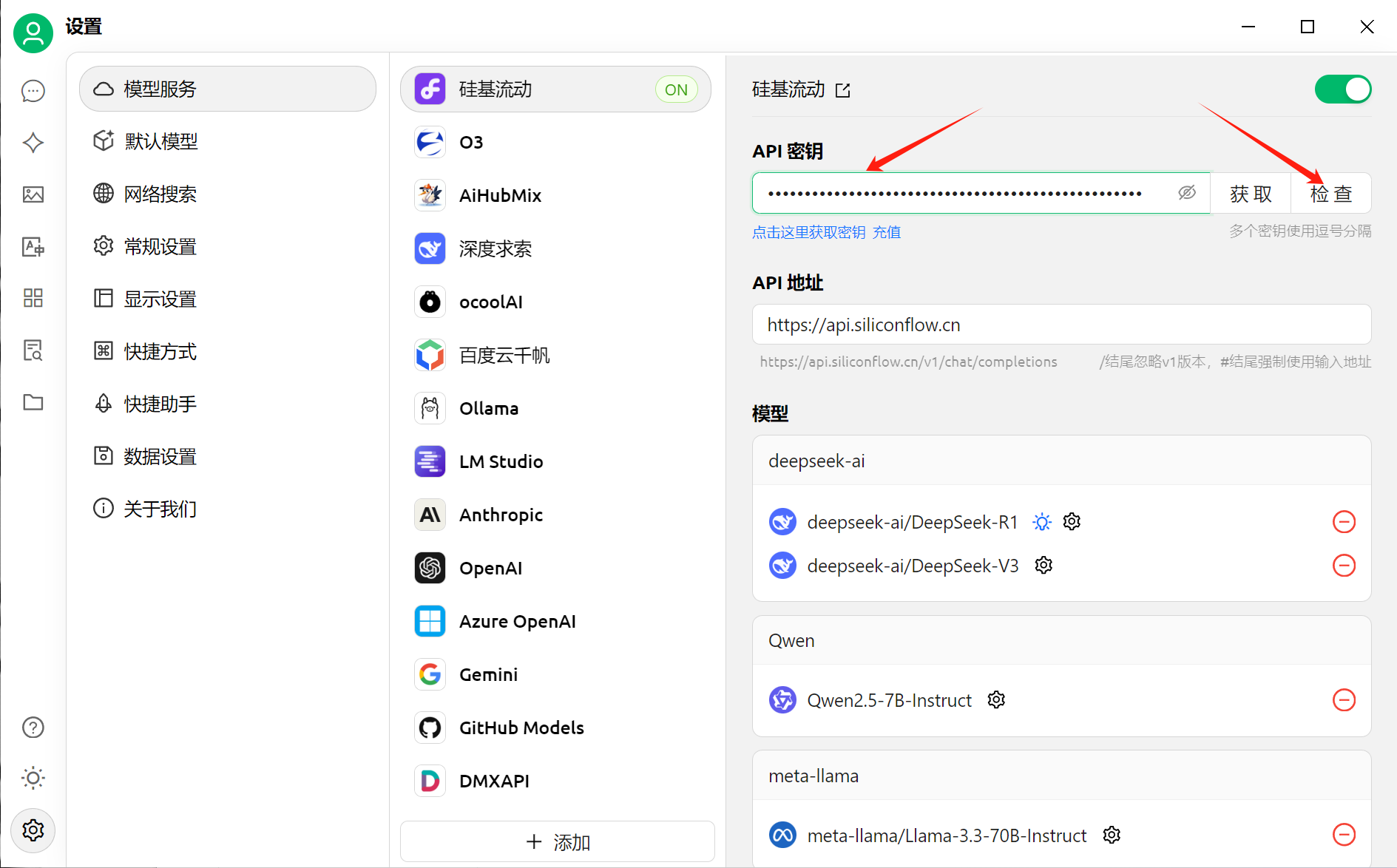Select 模型服务 settings section
This screenshot has height=868, width=1397.
point(228,89)
